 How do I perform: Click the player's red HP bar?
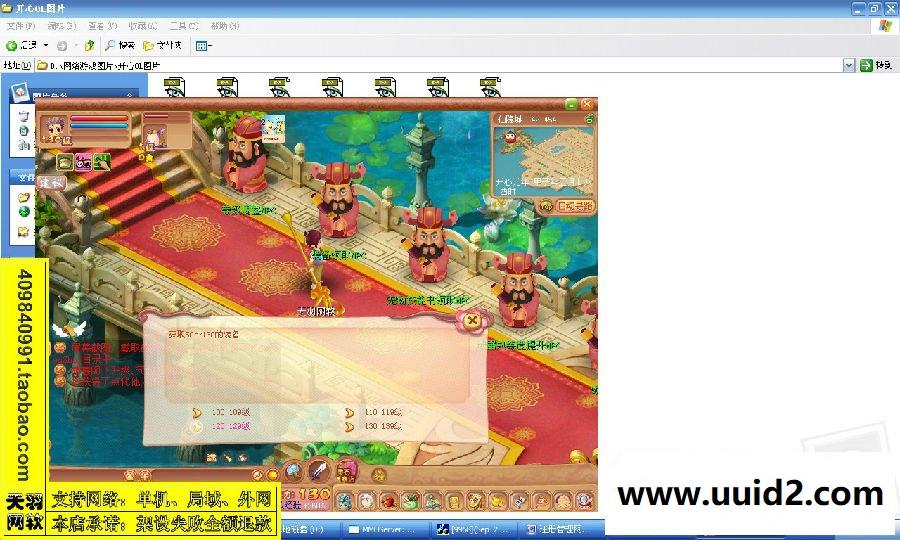click(99, 119)
